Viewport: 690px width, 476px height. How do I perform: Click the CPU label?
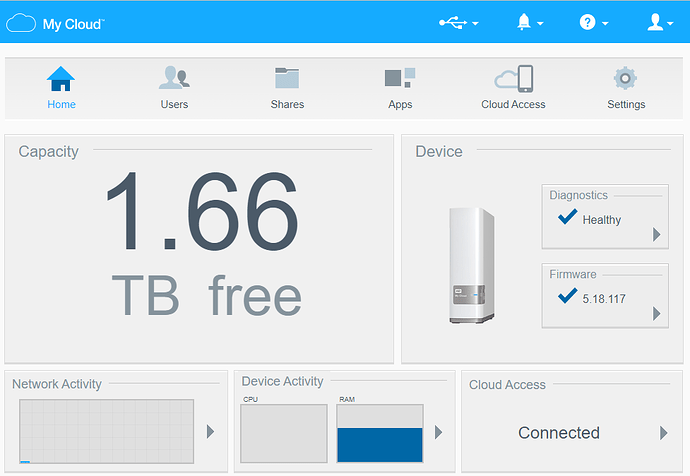coord(250,399)
